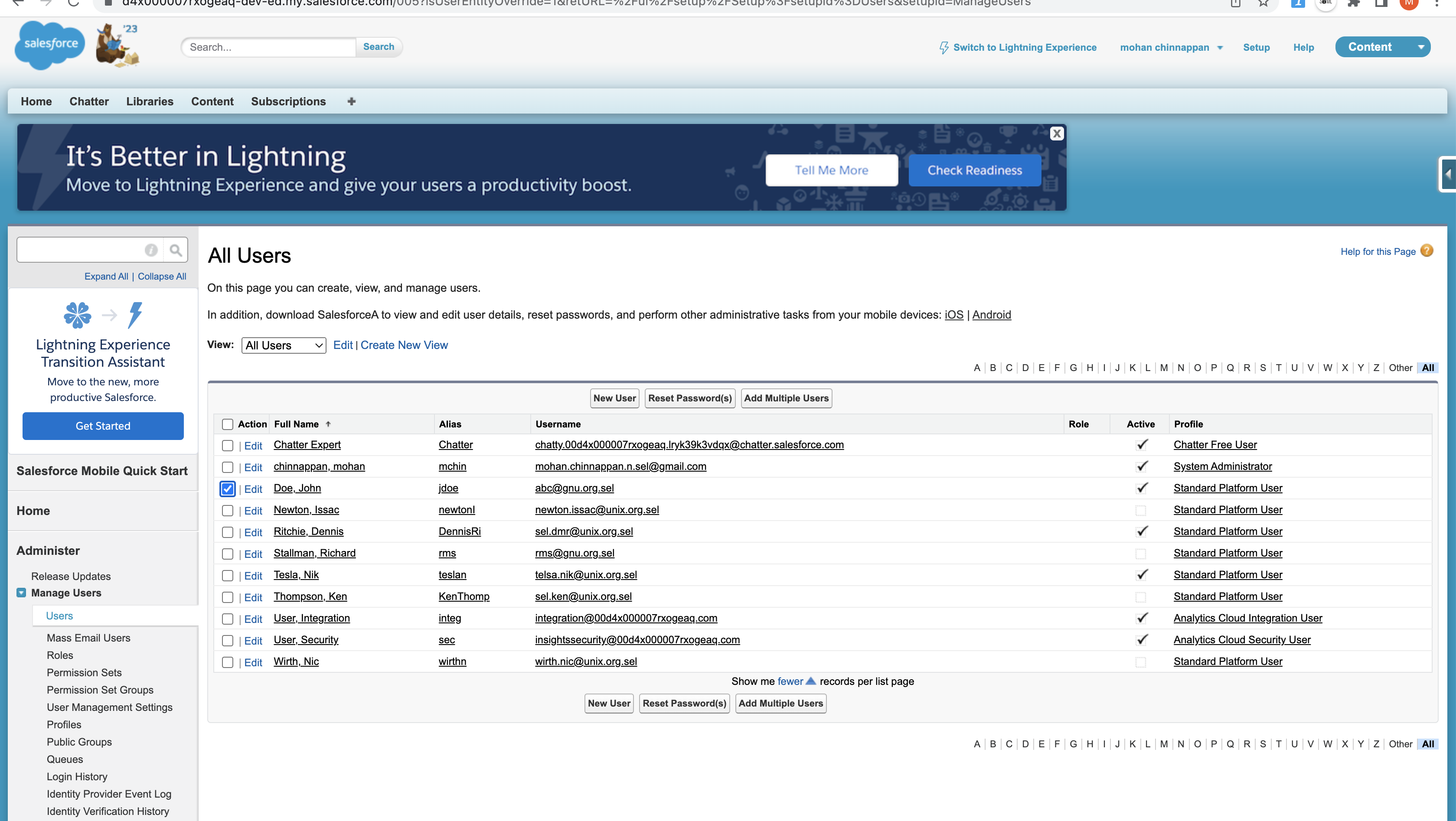Image resolution: width=1456 pixels, height=821 pixels.
Task: Open the Chatter tab
Action: click(89, 101)
